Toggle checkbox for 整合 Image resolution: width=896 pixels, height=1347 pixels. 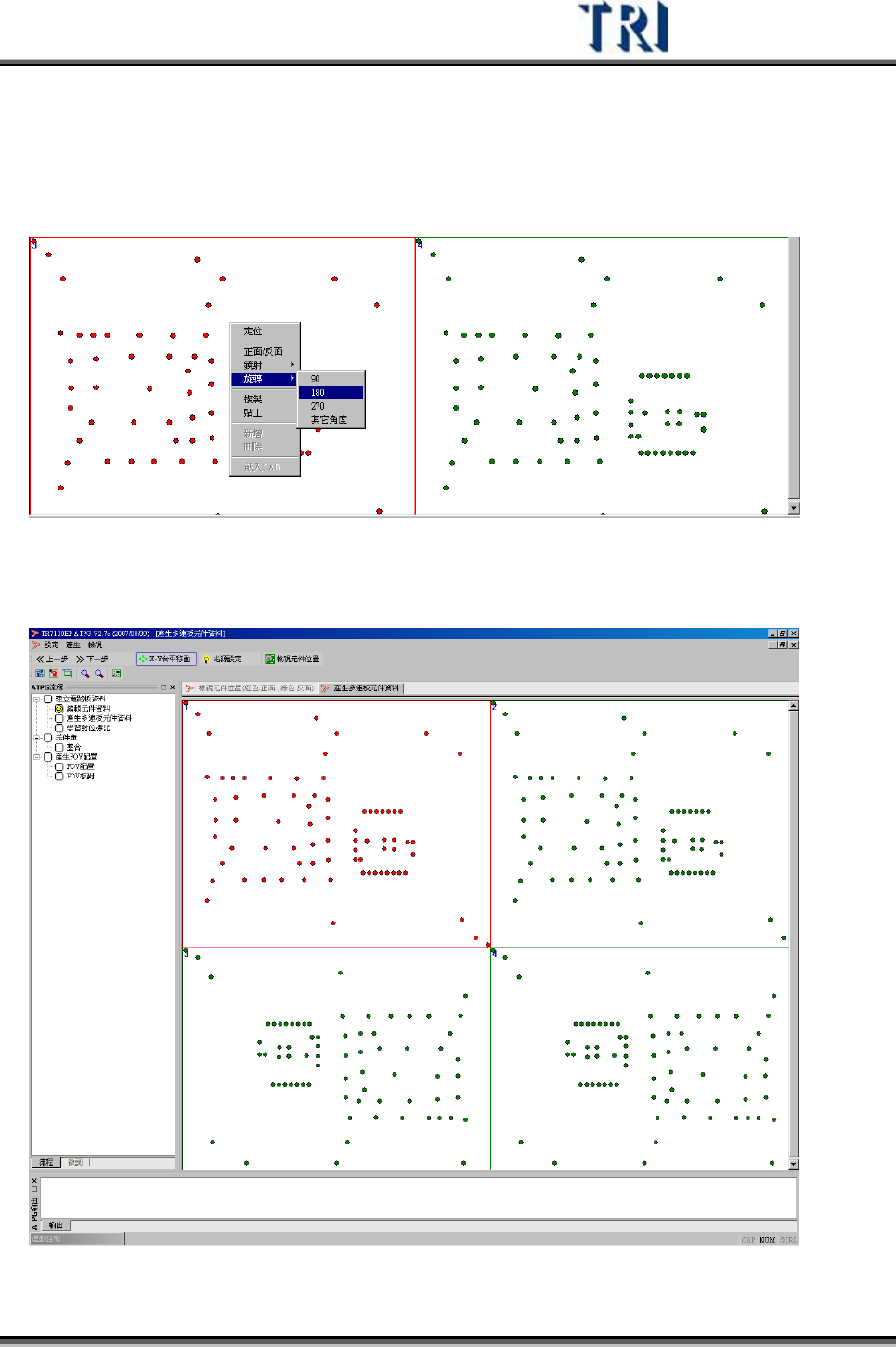59,747
